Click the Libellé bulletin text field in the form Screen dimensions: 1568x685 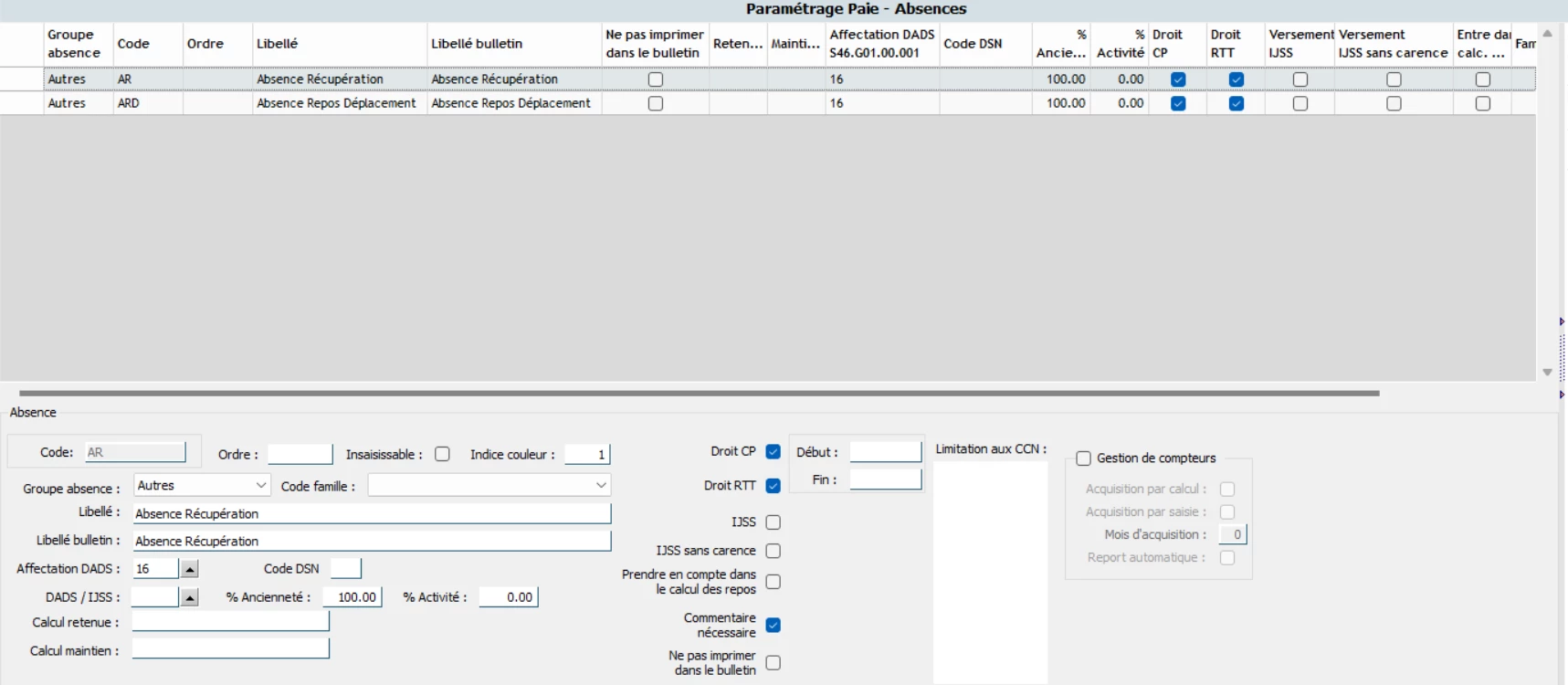372,541
